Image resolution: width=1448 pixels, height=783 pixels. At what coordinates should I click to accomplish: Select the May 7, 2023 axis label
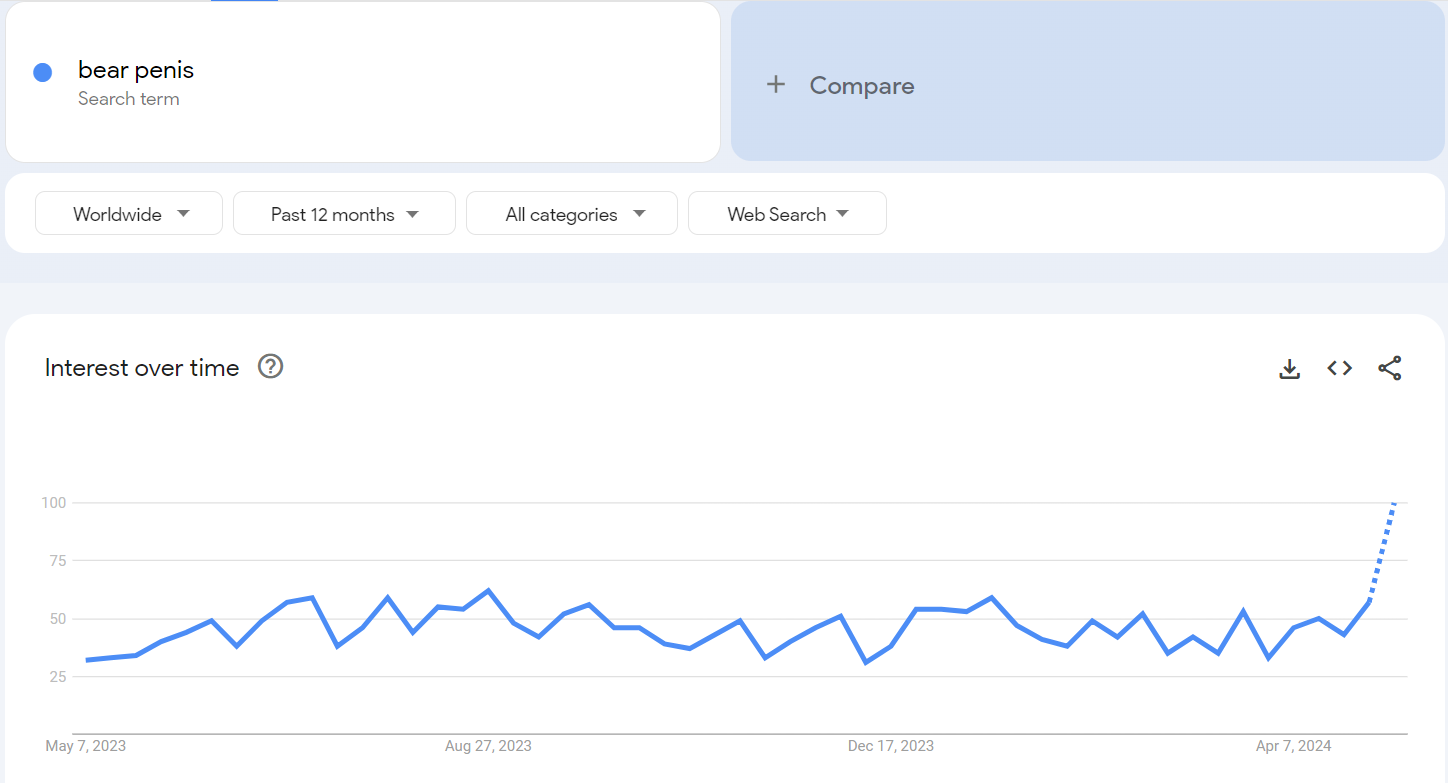tap(86, 746)
